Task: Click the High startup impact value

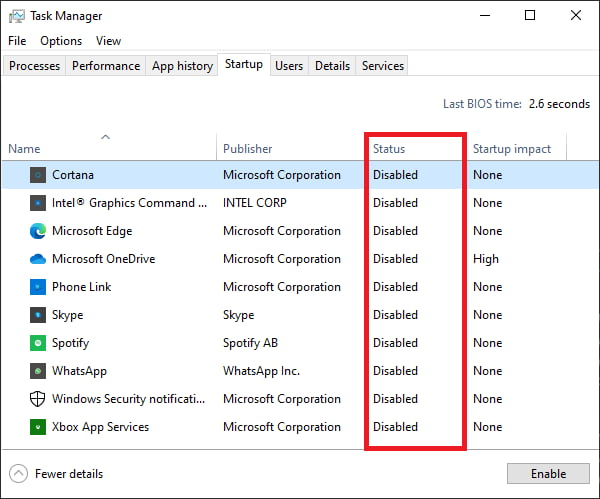Action: pos(486,259)
